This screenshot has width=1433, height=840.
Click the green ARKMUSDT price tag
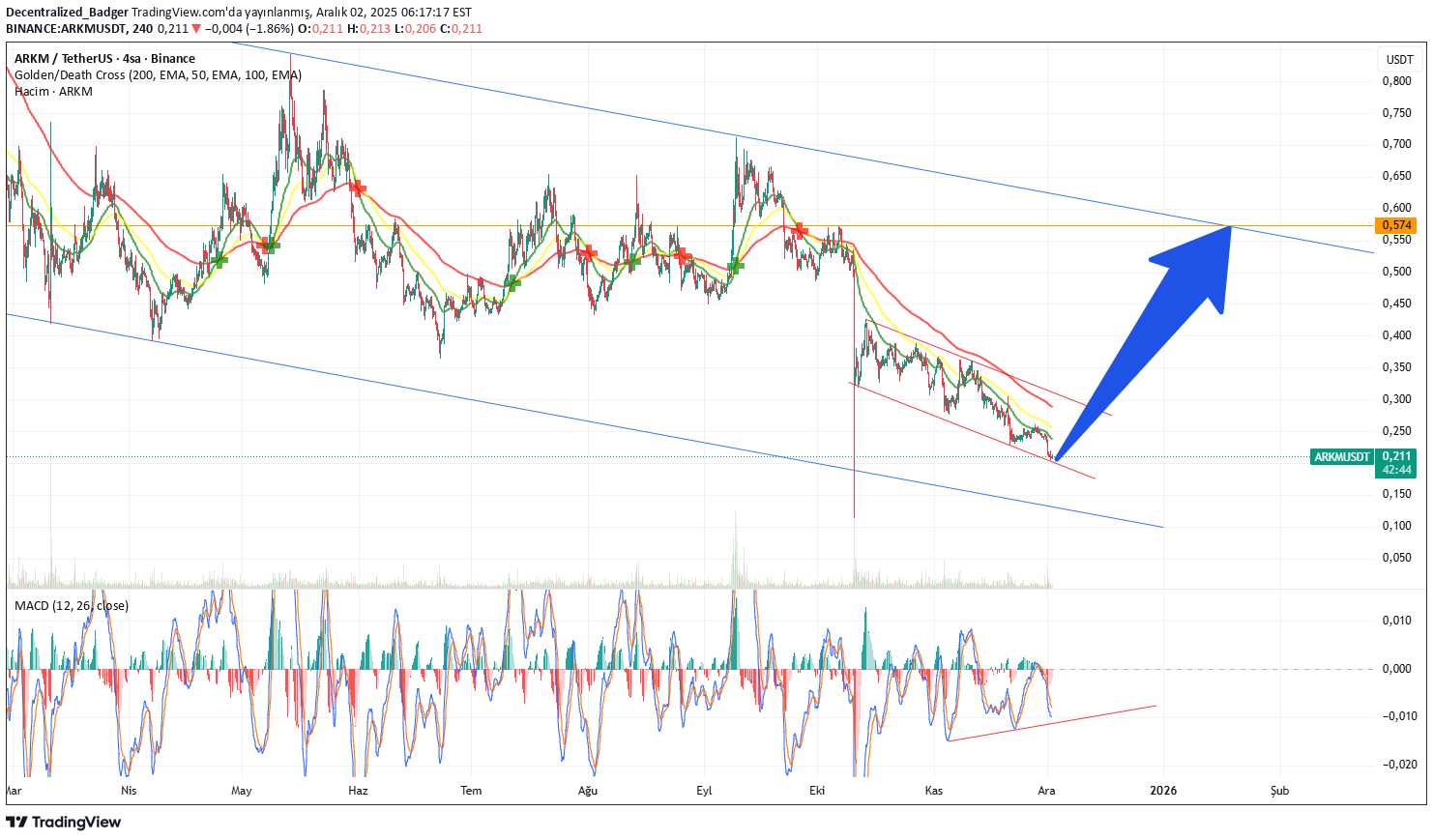[1341, 456]
